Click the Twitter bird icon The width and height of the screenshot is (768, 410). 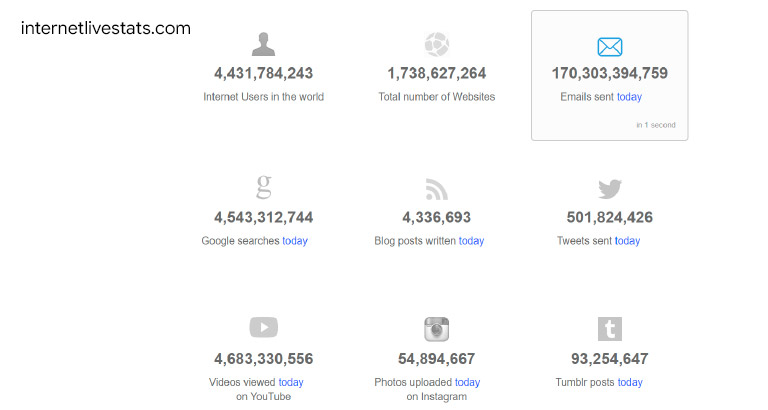(610, 189)
